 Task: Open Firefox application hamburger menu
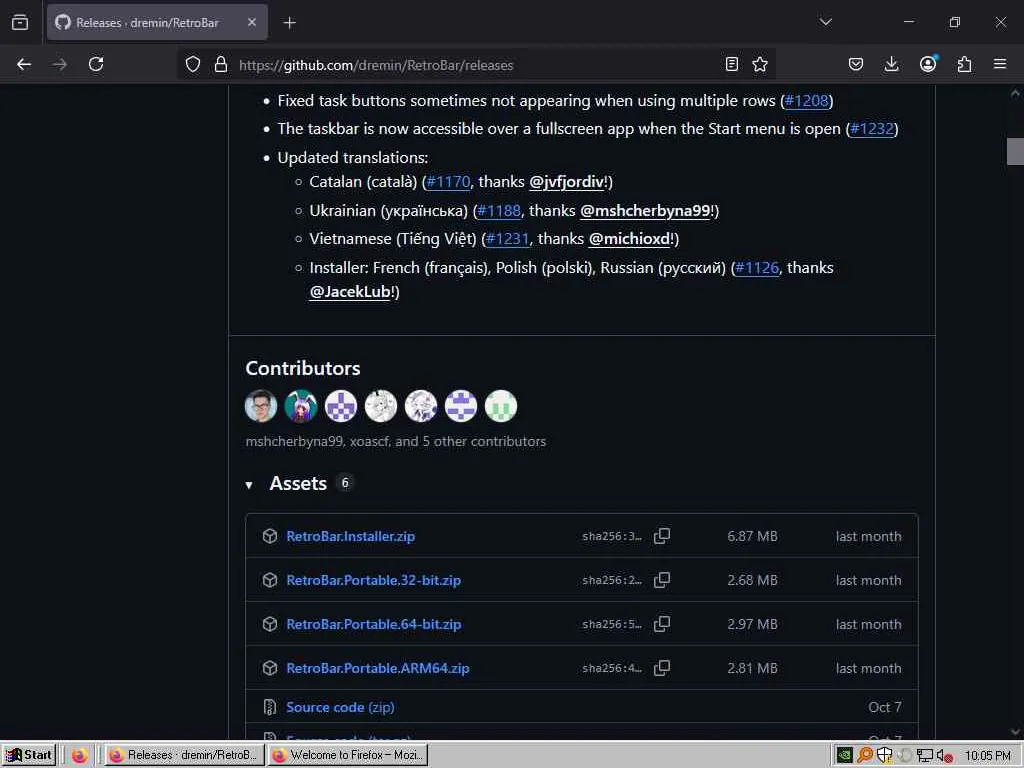(1000, 64)
